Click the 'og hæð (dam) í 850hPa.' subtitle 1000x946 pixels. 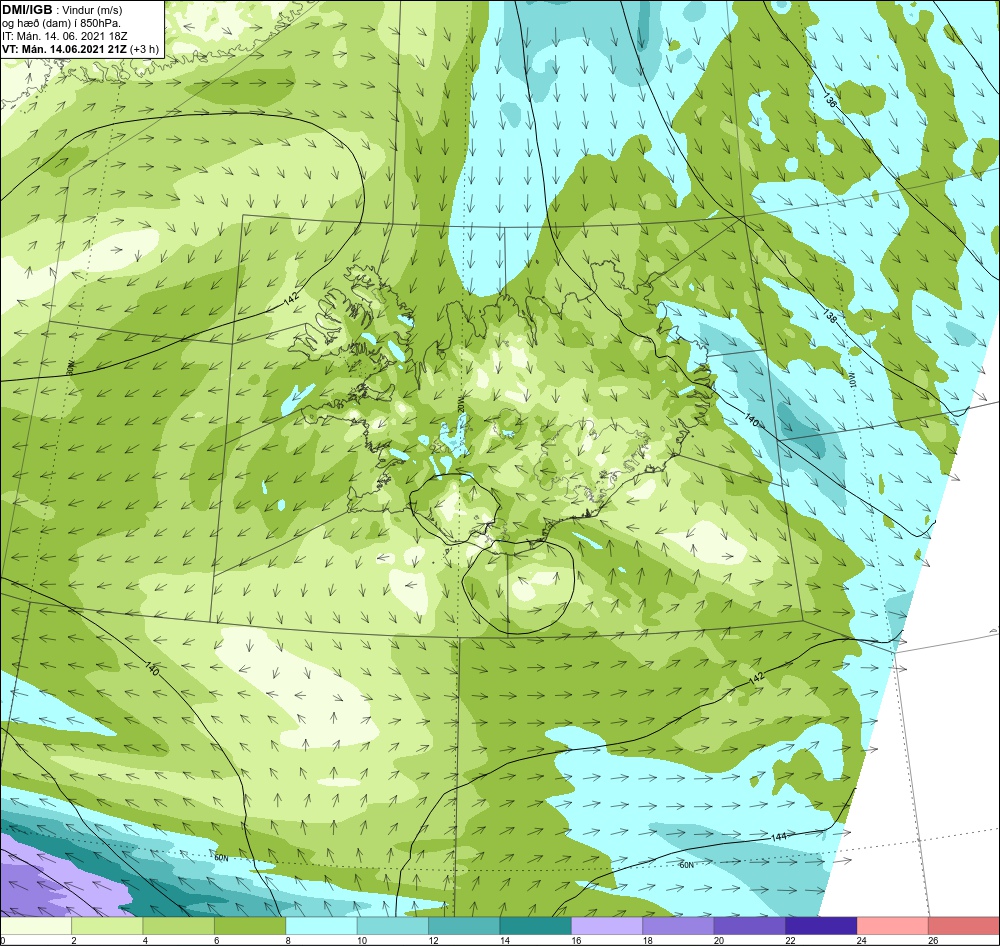(61, 23)
